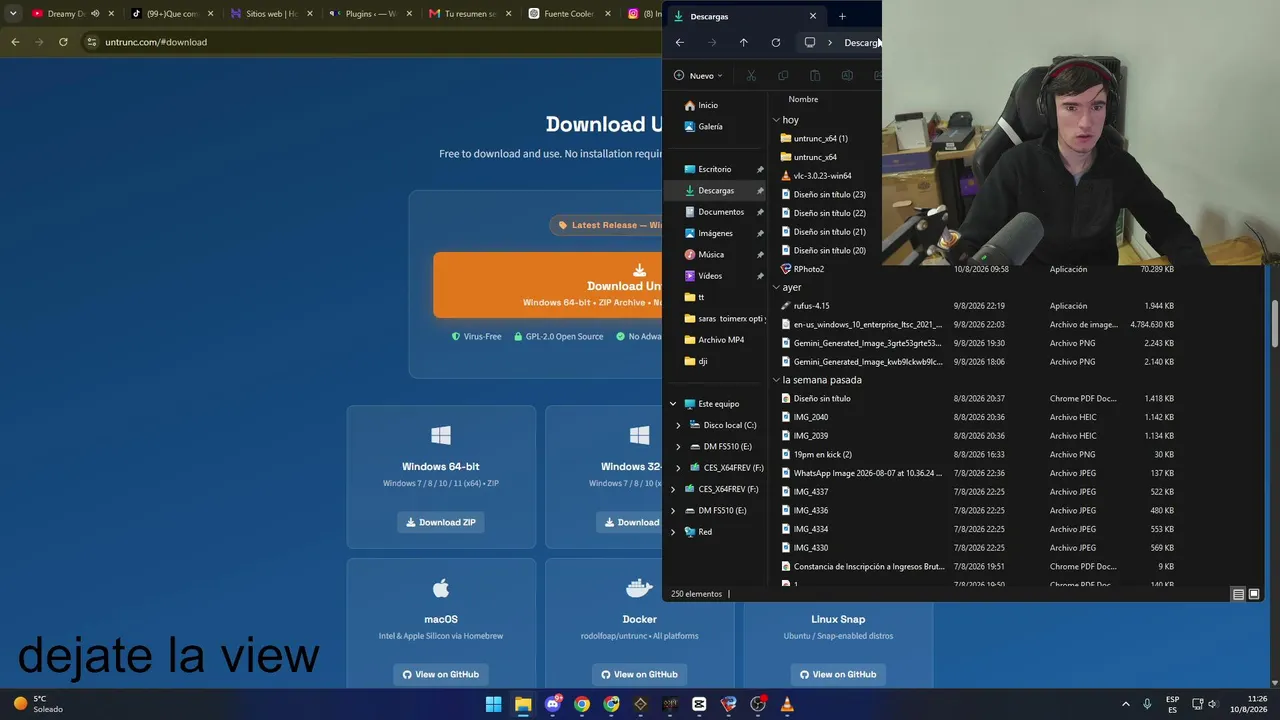This screenshot has height=720, width=1280.
Task: Open VLC media player from the taskbar
Action: (x=787, y=704)
